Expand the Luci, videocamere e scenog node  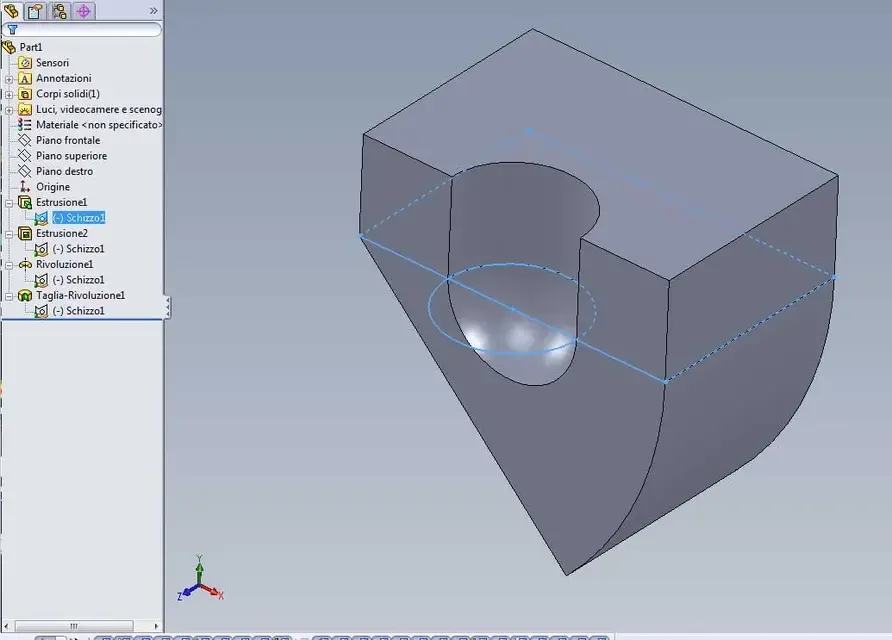click(x=9, y=110)
